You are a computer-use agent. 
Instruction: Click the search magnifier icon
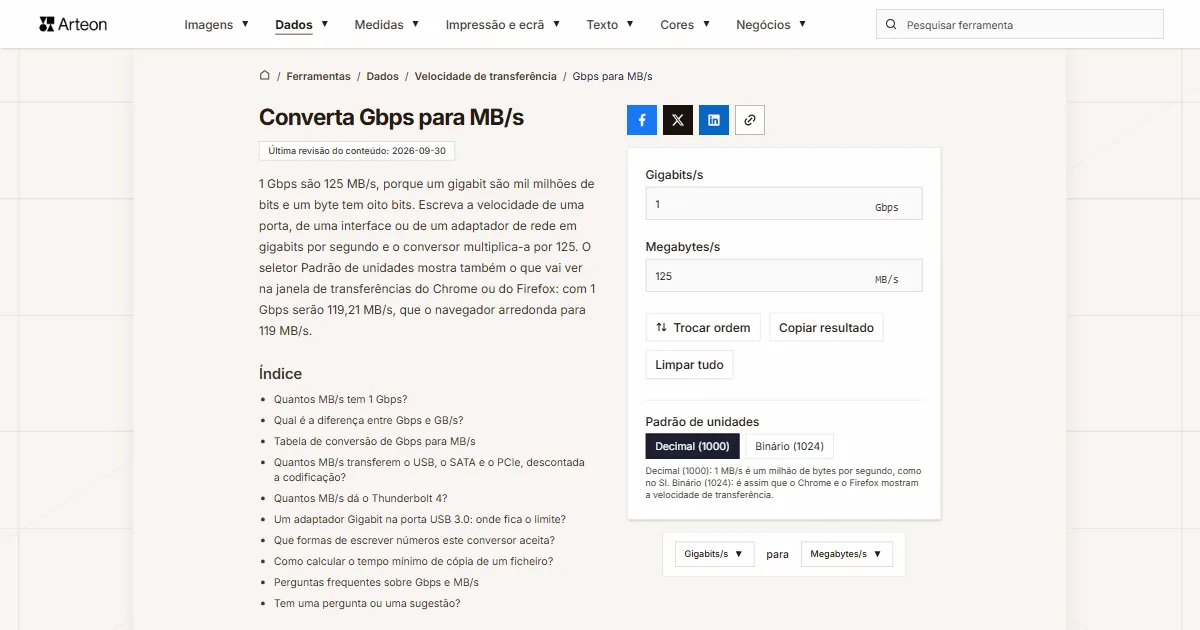pos(892,25)
